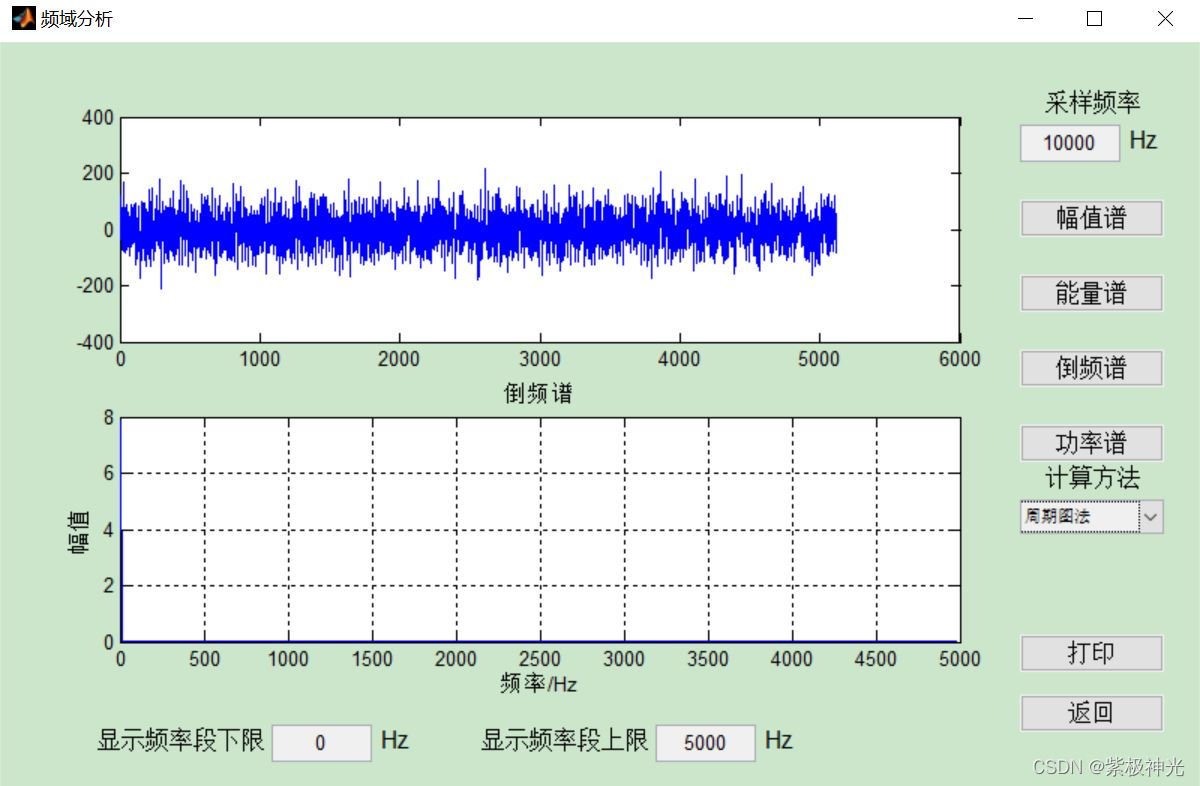Click the 倒频谱 plot title
This screenshot has width=1200, height=786.
(x=538, y=393)
